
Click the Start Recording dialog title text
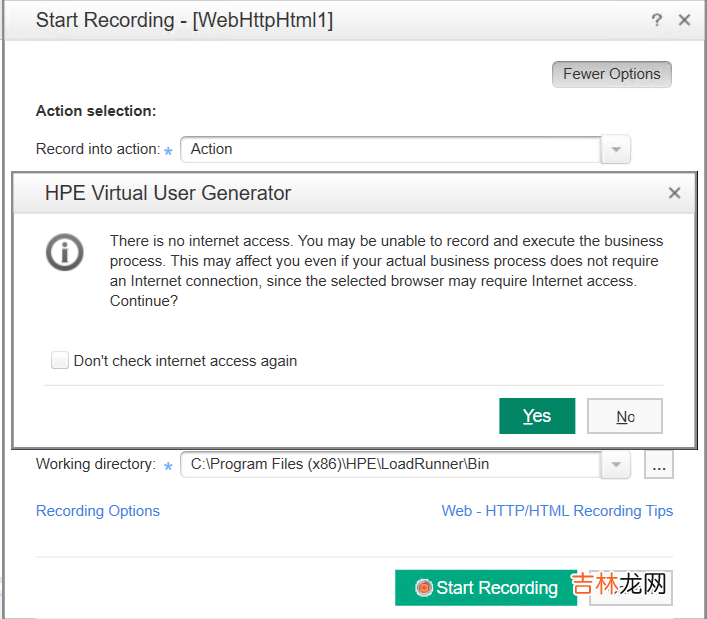184,20
